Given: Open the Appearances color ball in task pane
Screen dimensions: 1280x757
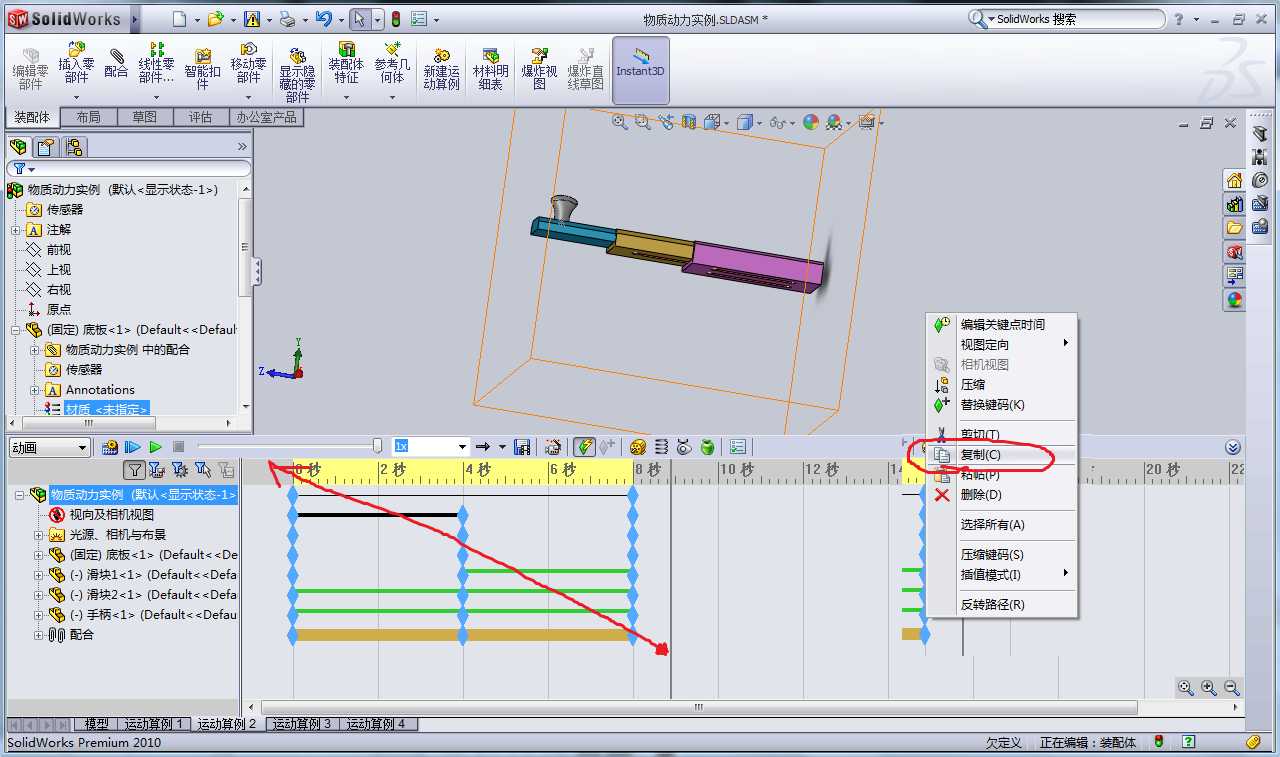Looking at the screenshot, I should tap(1235, 299).
